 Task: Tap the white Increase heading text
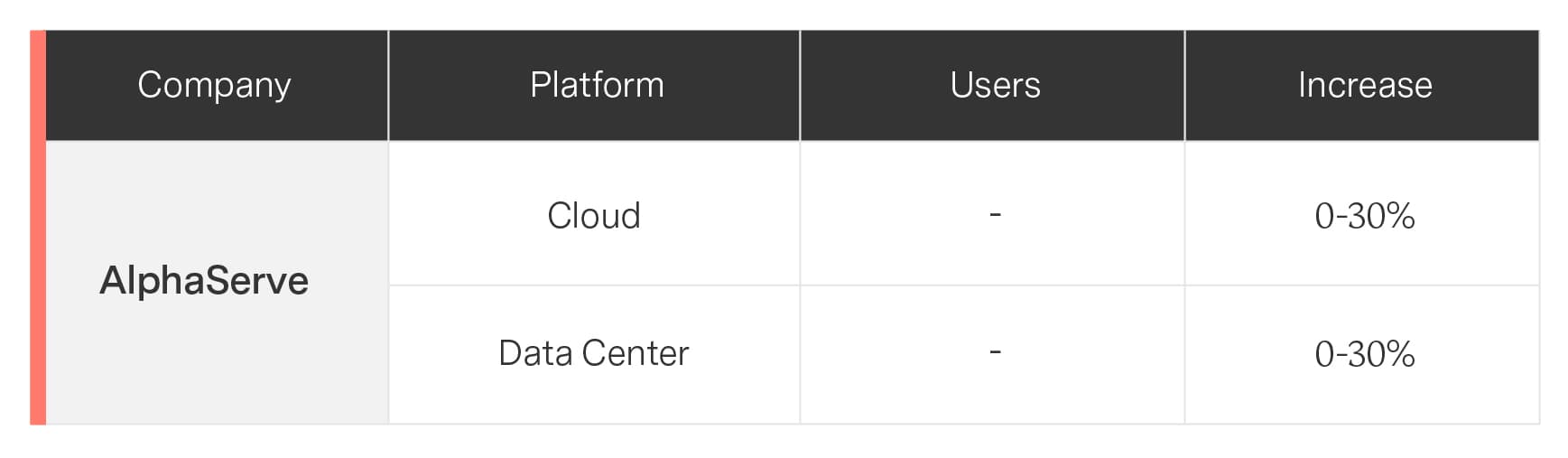(x=1364, y=85)
